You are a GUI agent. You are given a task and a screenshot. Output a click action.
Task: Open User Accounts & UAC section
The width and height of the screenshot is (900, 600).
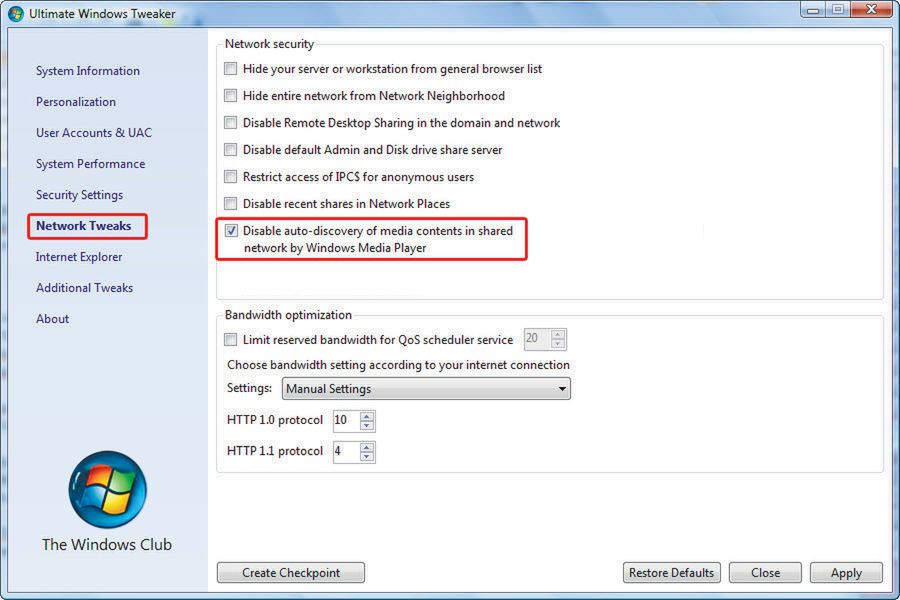pos(94,133)
